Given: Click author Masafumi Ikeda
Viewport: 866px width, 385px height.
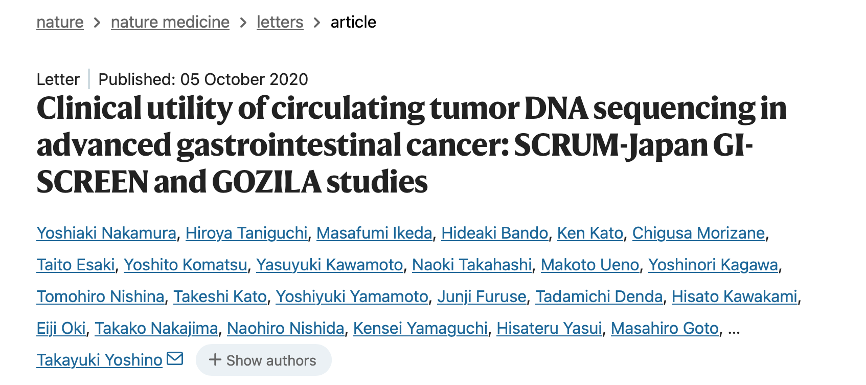Looking at the screenshot, I should coord(374,234).
